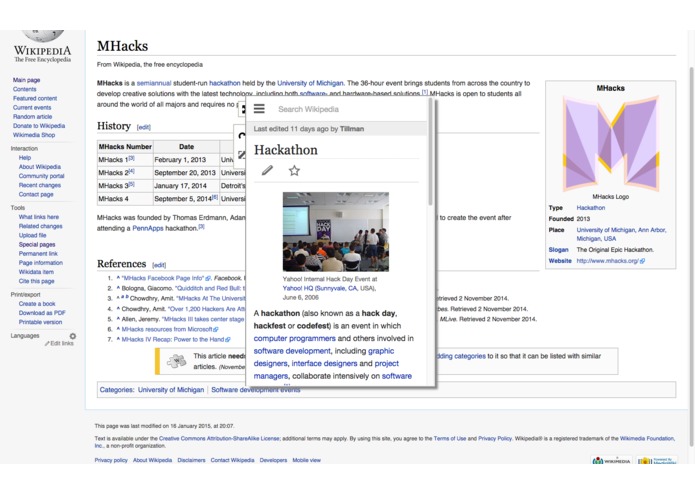Open the Help link
This screenshot has height=494, width=695.
coord(25,158)
